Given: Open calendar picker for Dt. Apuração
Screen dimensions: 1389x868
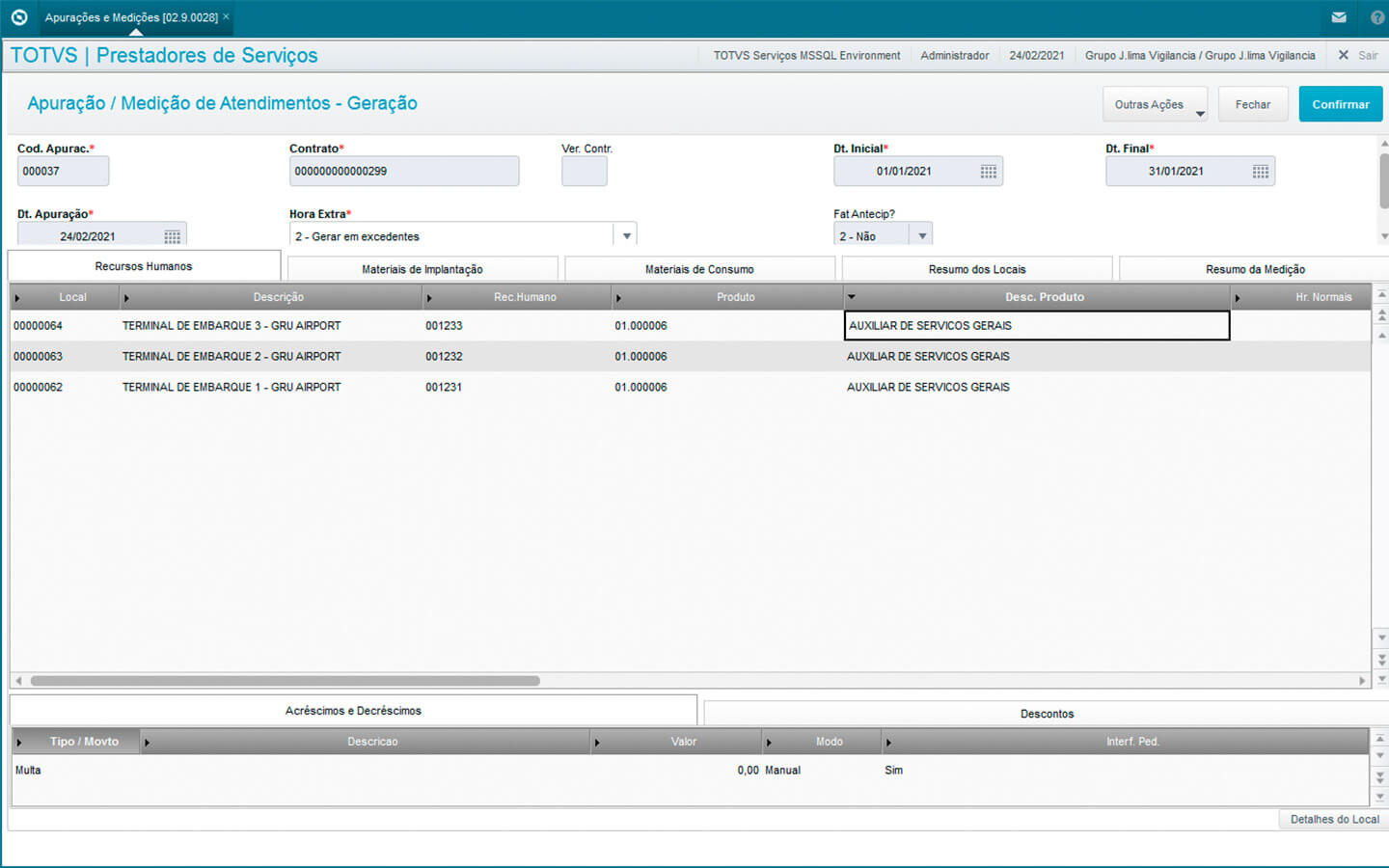Looking at the screenshot, I should [172, 236].
